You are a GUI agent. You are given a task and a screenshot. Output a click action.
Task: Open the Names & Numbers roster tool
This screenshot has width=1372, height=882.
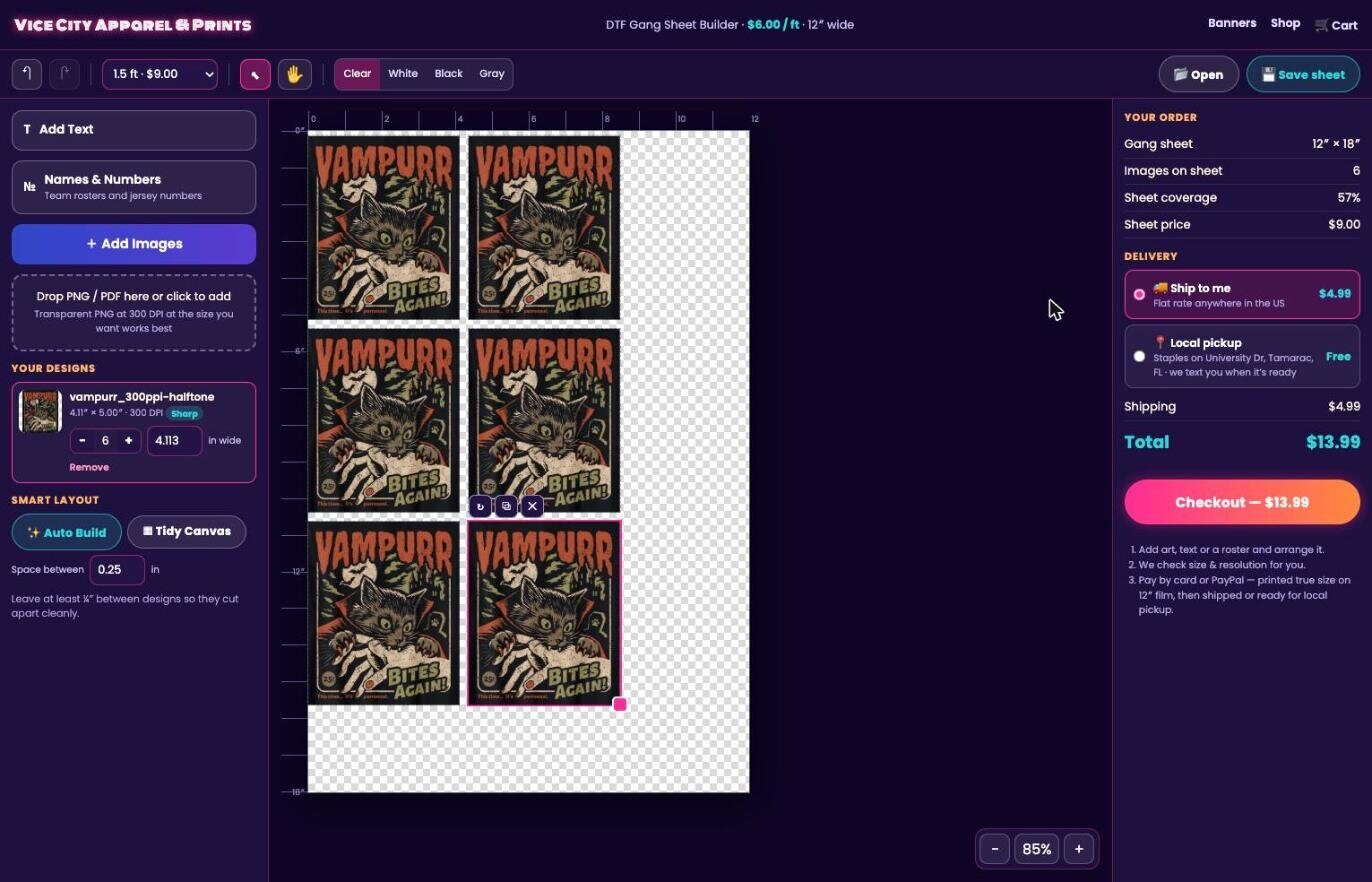[x=134, y=187]
